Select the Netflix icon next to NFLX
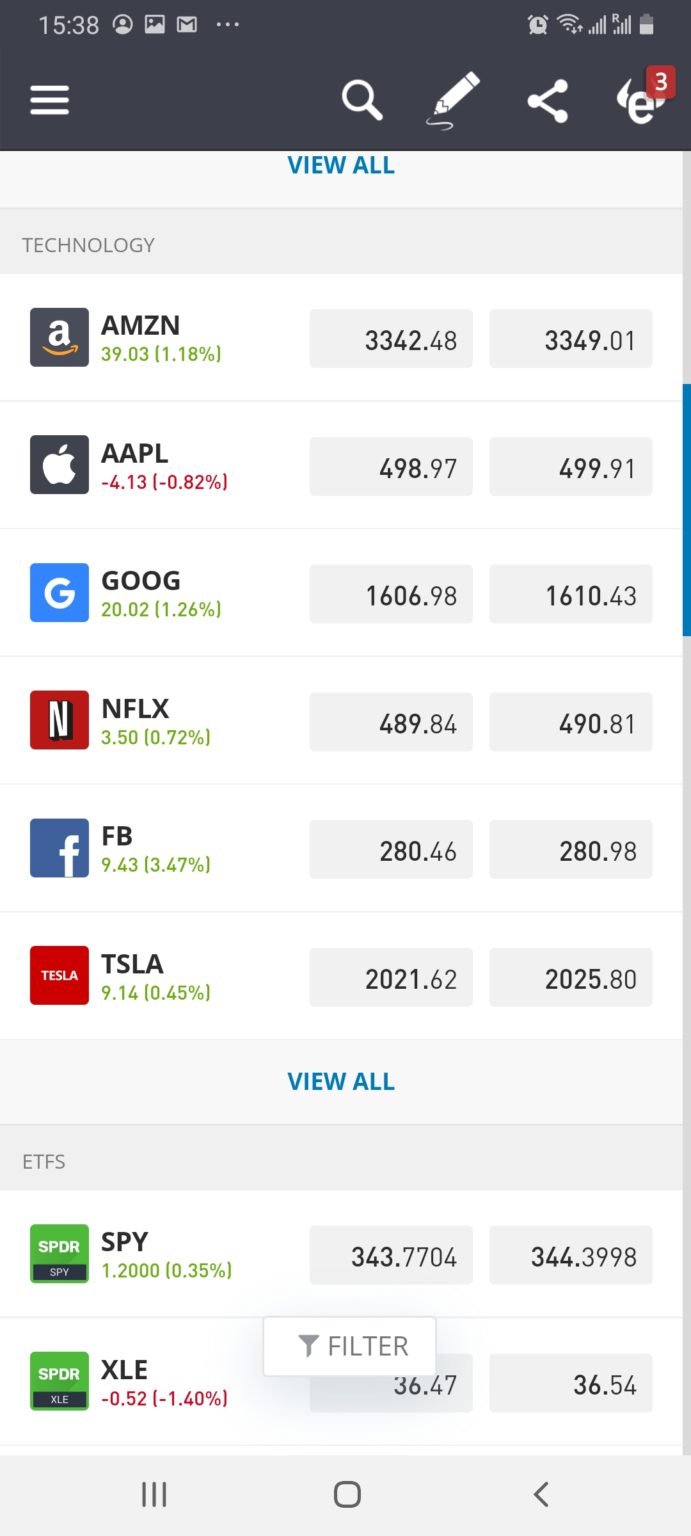Screen dimensions: 691x1536 click(x=59, y=720)
